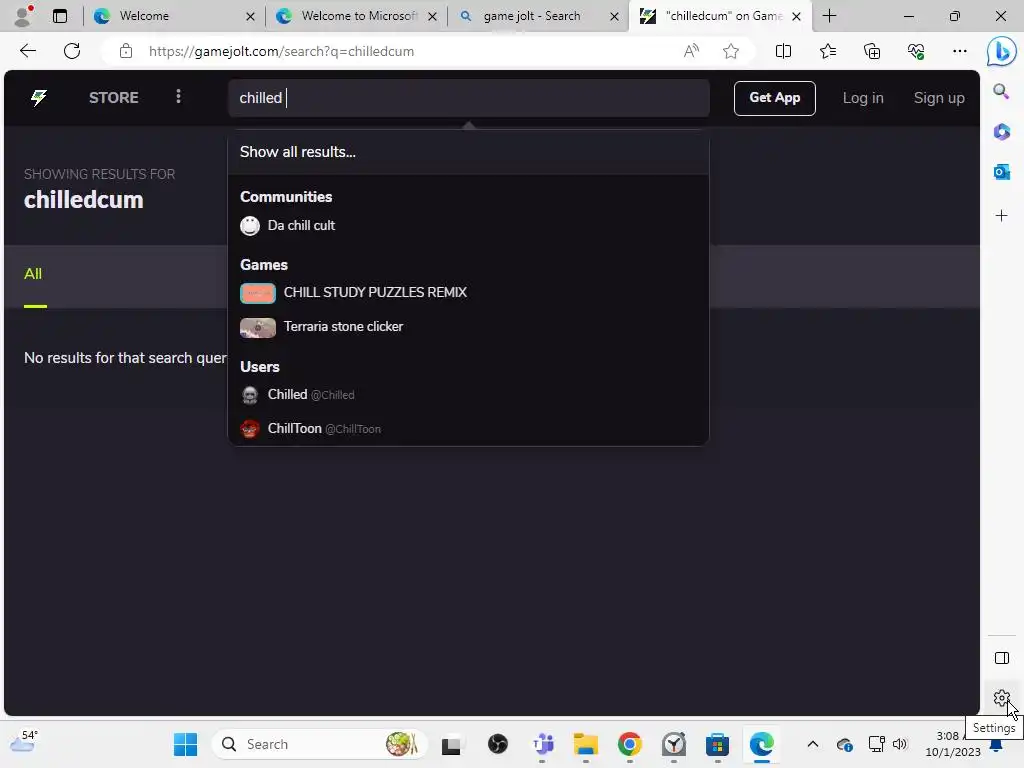Open Microsoft Teams from taskbar
Viewport: 1024px width, 768px height.
(x=542, y=744)
